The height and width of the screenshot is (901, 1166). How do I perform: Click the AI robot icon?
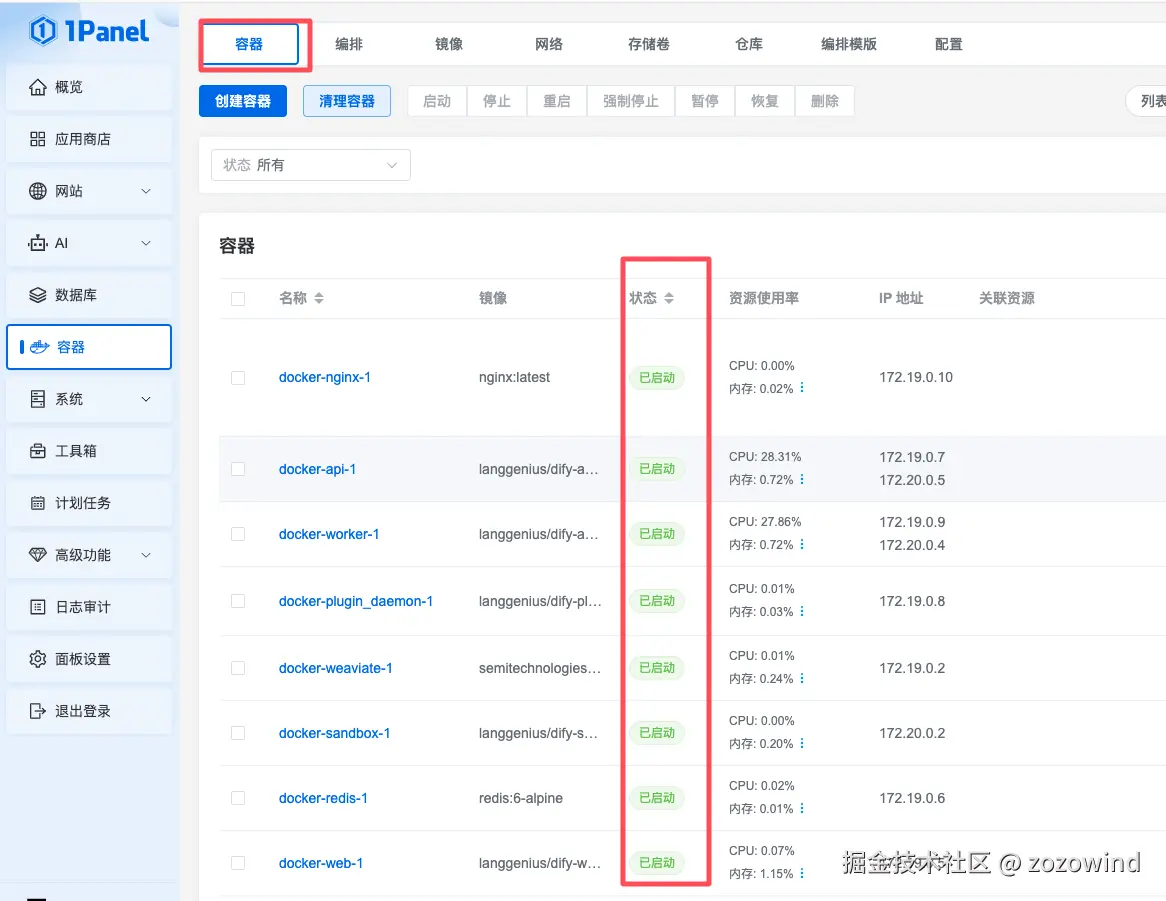point(37,243)
